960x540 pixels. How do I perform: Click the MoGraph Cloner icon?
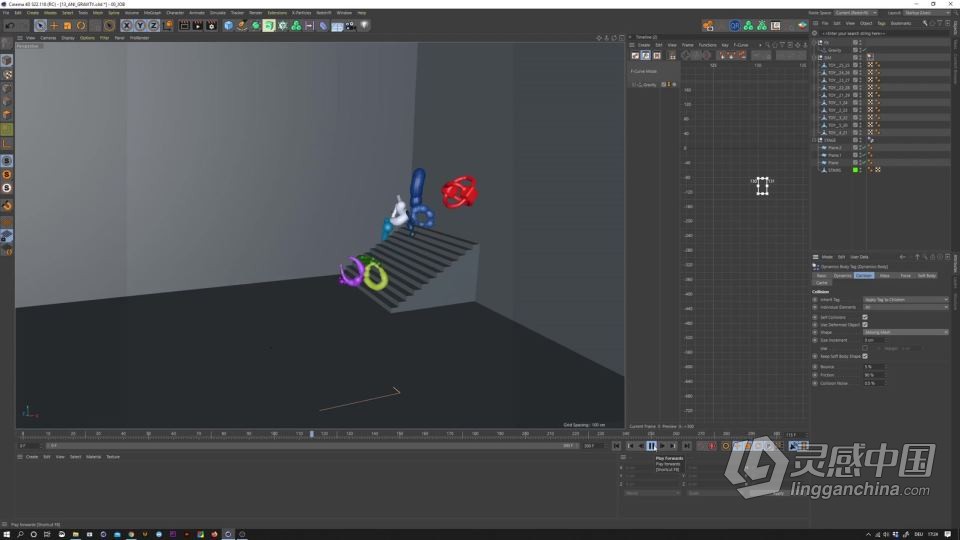click(296, 26)
